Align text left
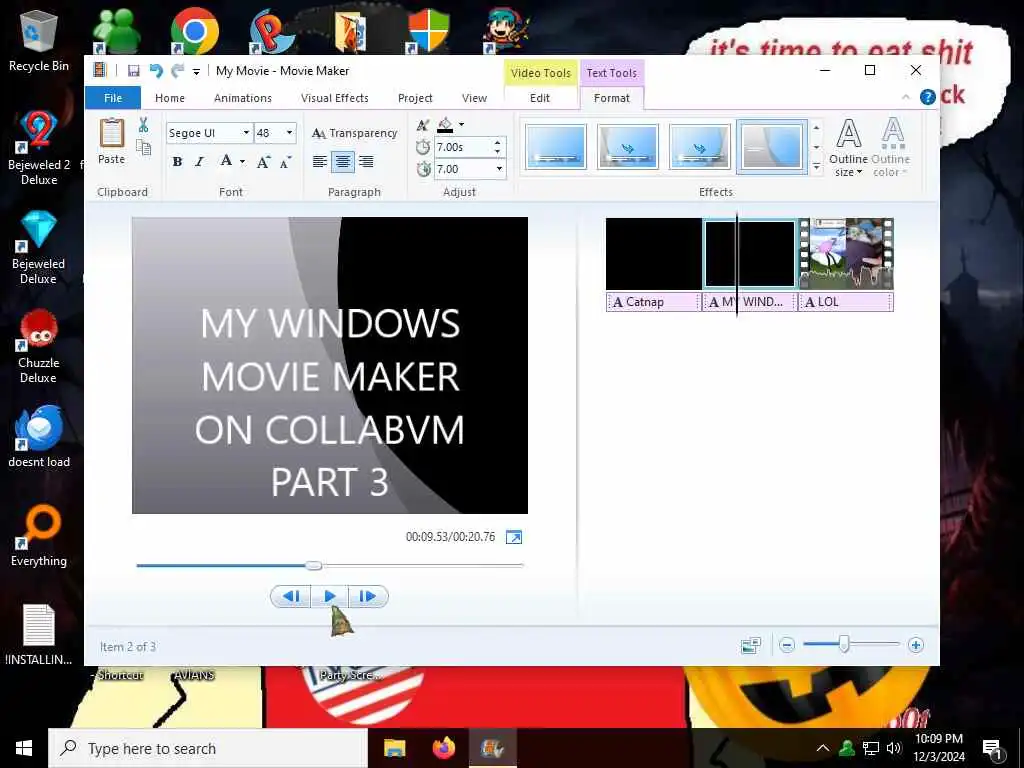The width and height of the screenshot is (1024, 768). [319, 161]
